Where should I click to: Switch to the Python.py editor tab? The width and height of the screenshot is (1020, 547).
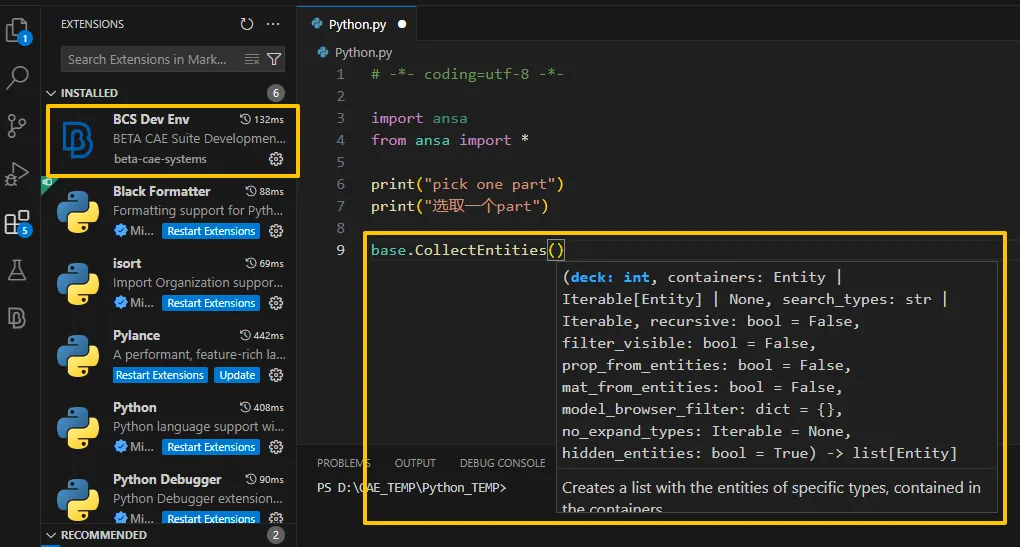click(357, 24)
